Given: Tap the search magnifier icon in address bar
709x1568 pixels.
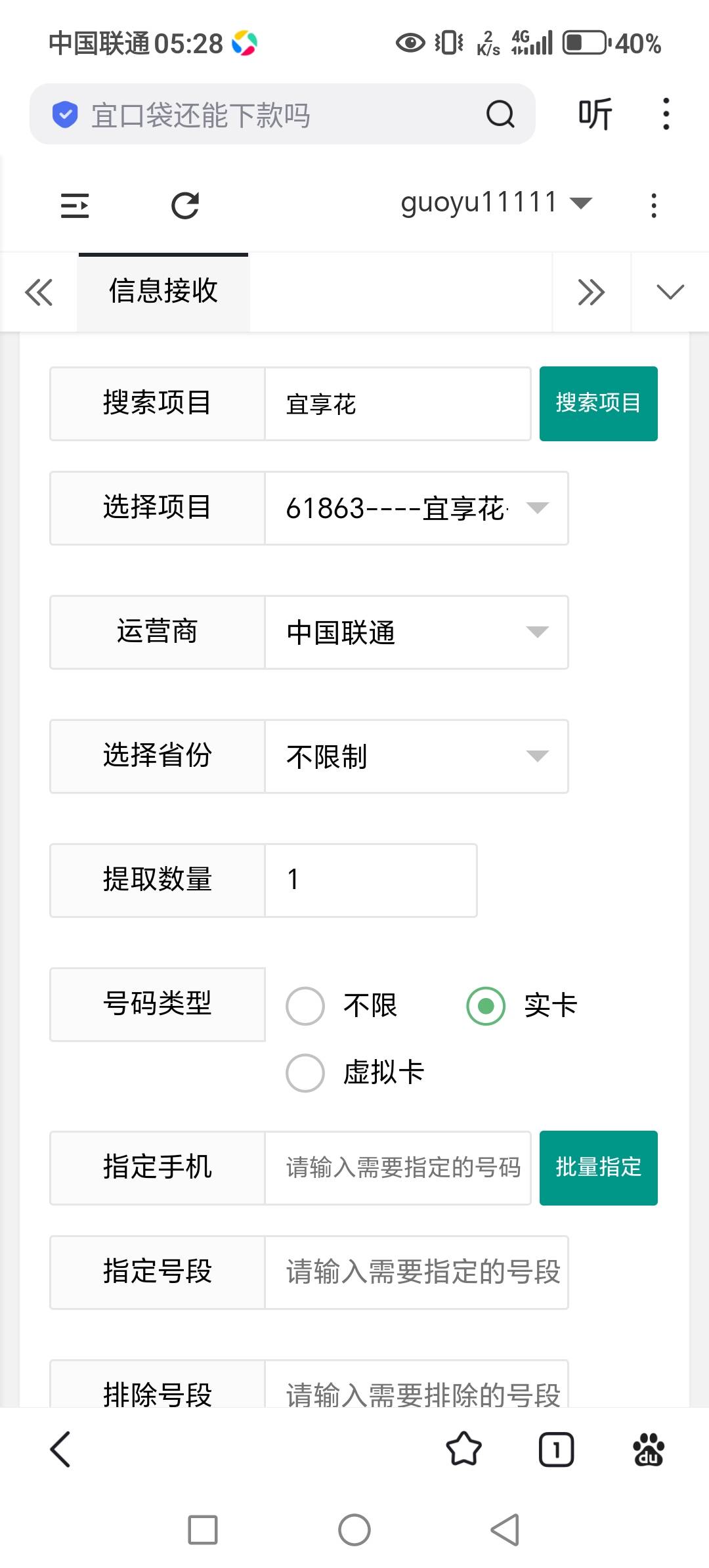Looking at the screenshot, I should [x=500, y=114].
